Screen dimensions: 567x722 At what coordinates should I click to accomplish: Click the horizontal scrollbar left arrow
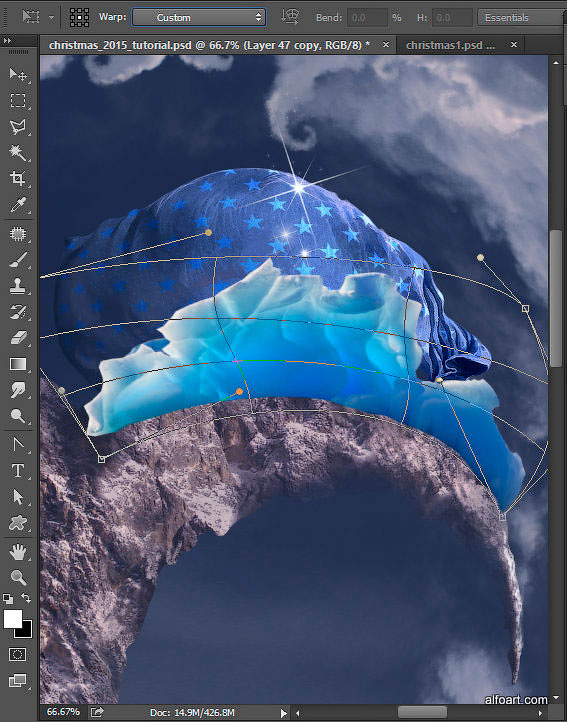coord(298,713)
